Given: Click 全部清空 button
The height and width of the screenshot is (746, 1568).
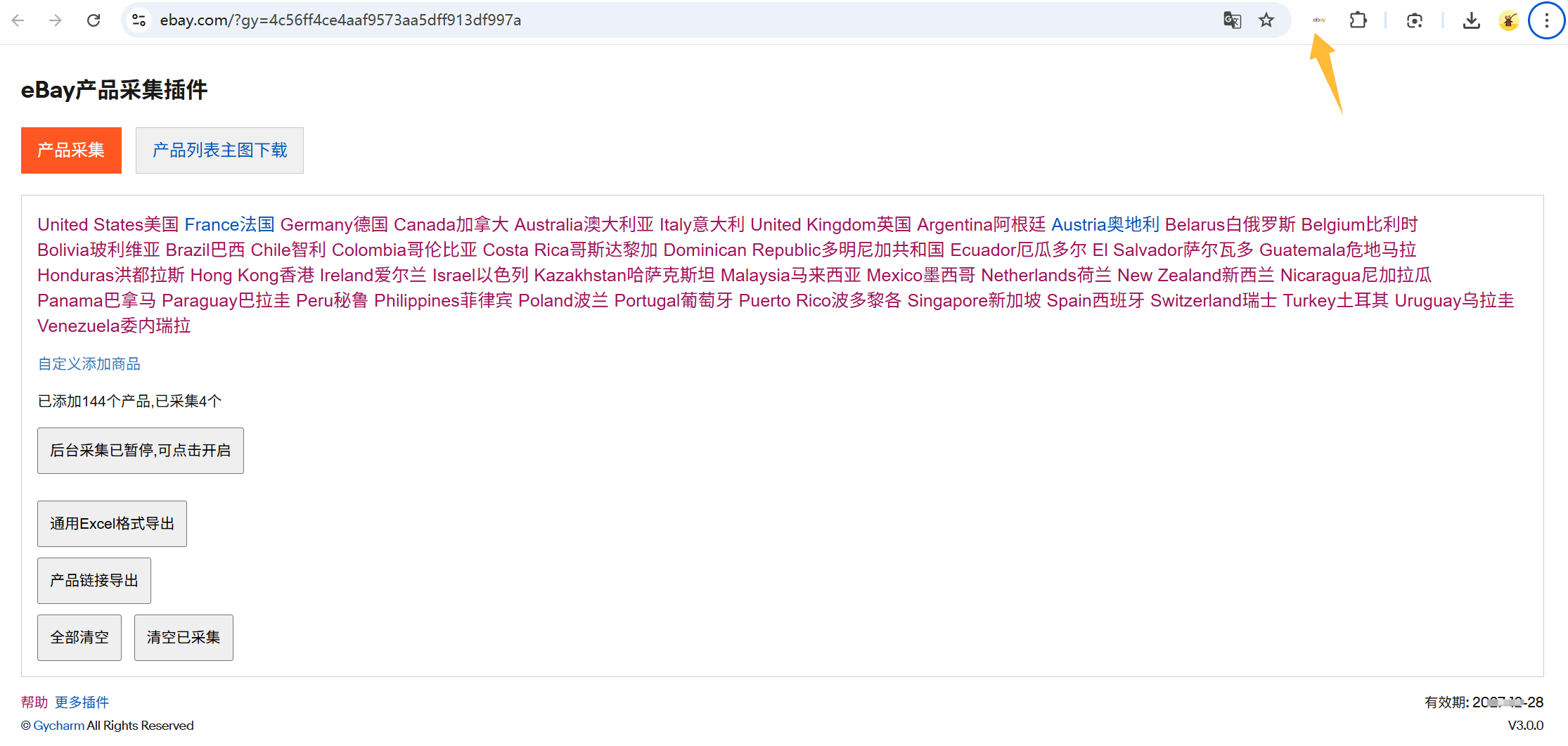Looking at the screenshot, I should pos(79,638).
